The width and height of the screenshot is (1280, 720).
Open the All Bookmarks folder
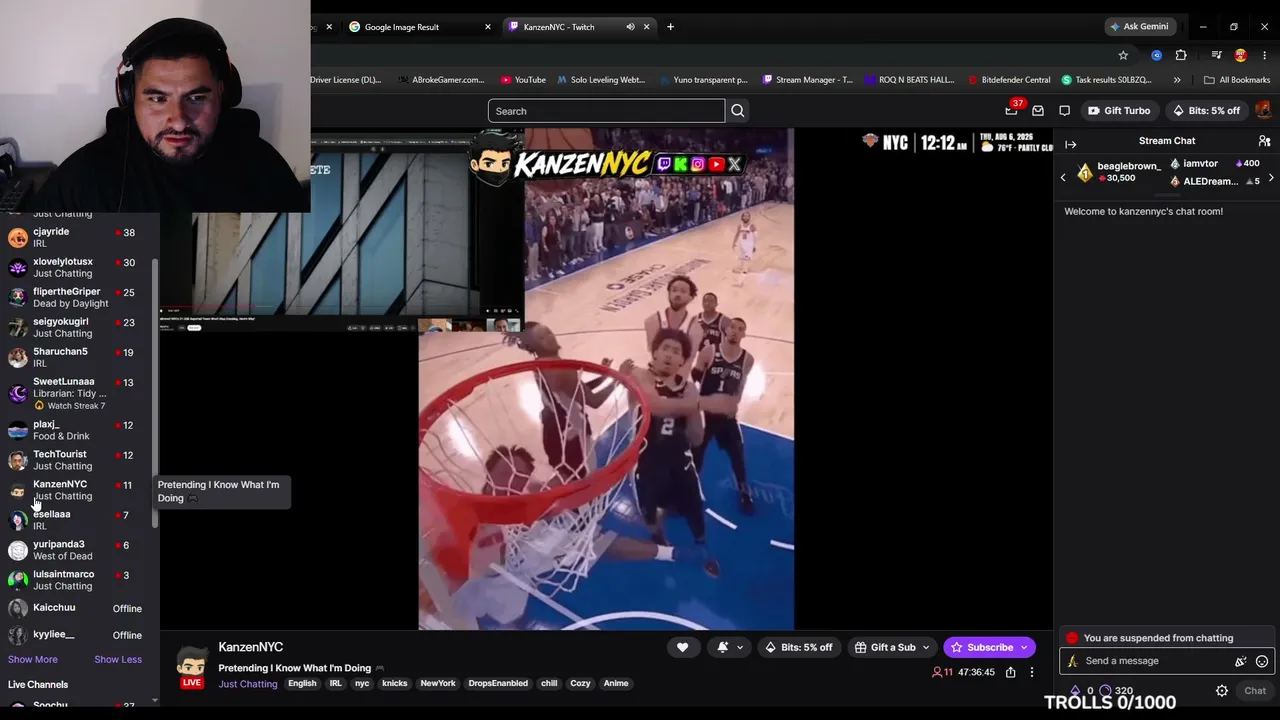pyautogui.click(x=1237, y=80)
